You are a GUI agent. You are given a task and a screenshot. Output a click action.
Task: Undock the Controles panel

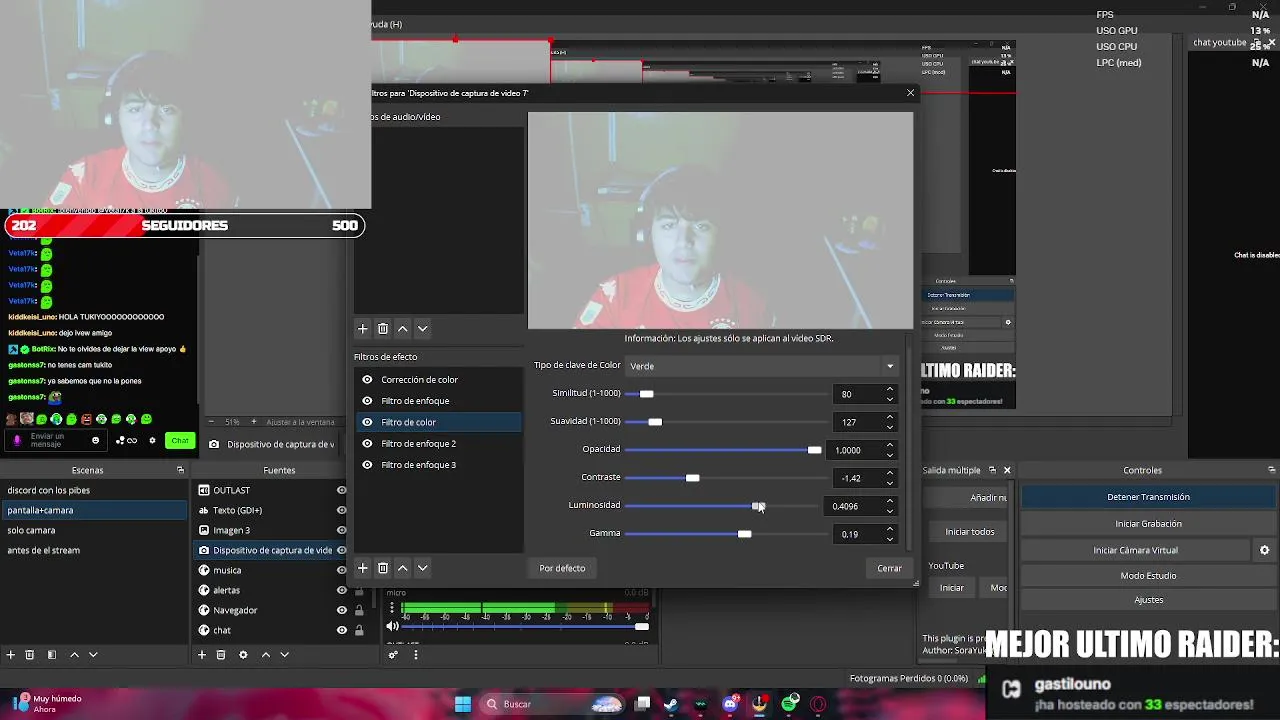click(x=1271, y=470)
